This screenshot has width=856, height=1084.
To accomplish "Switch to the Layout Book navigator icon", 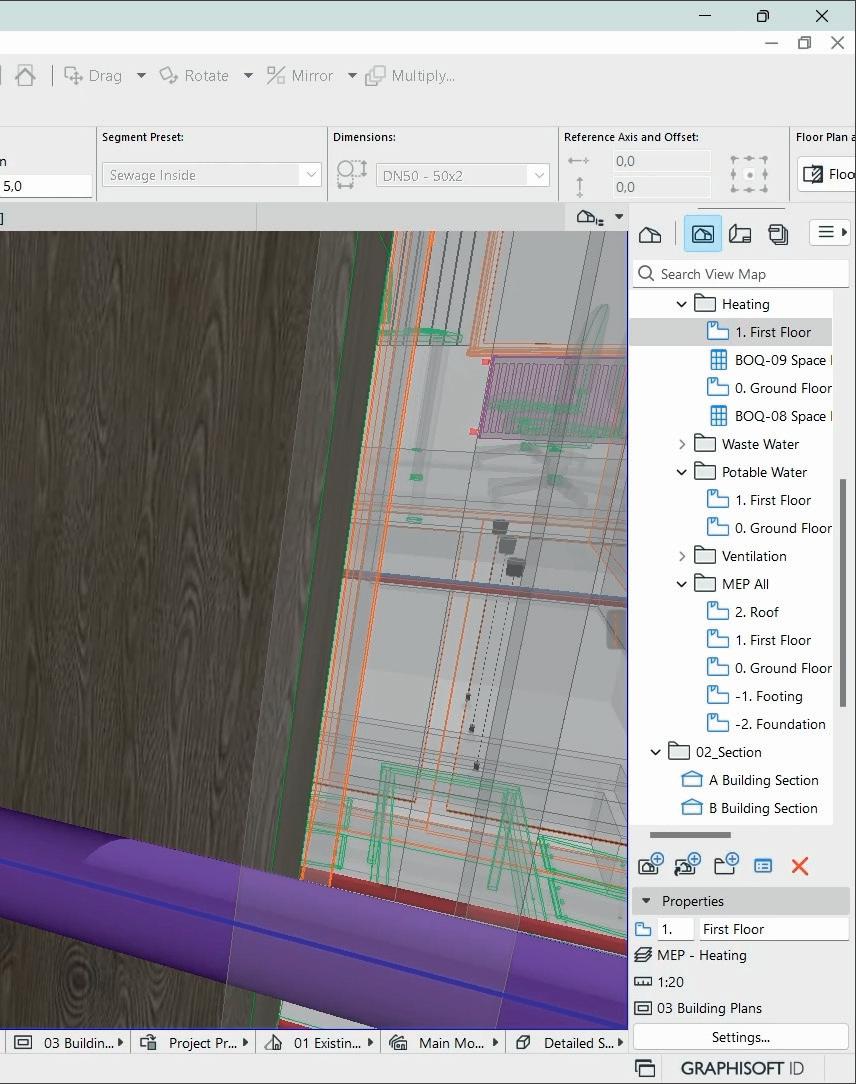I will click(740, 234).
